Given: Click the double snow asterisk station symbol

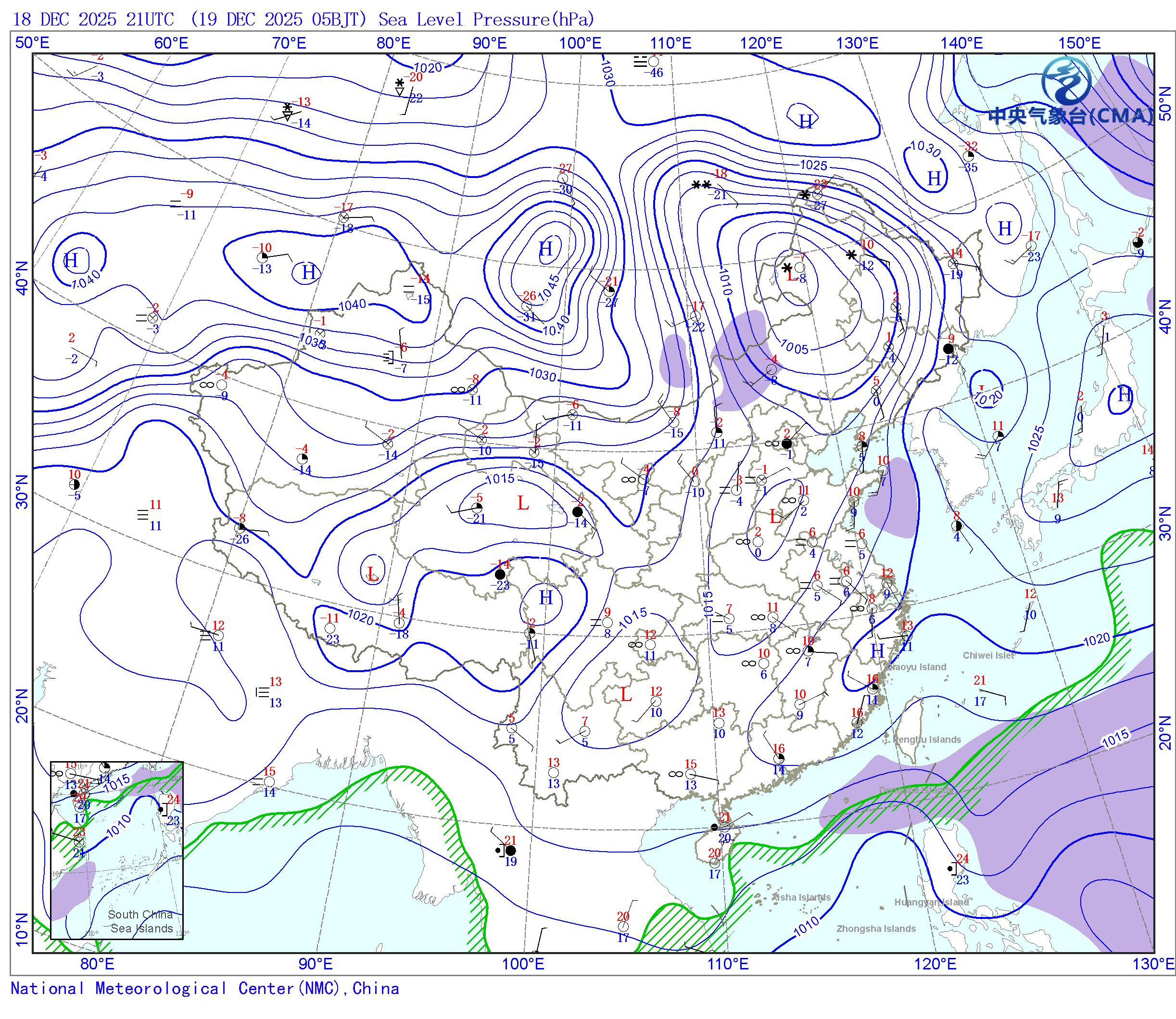Looking at the screenshot, I should click(701, 185).
